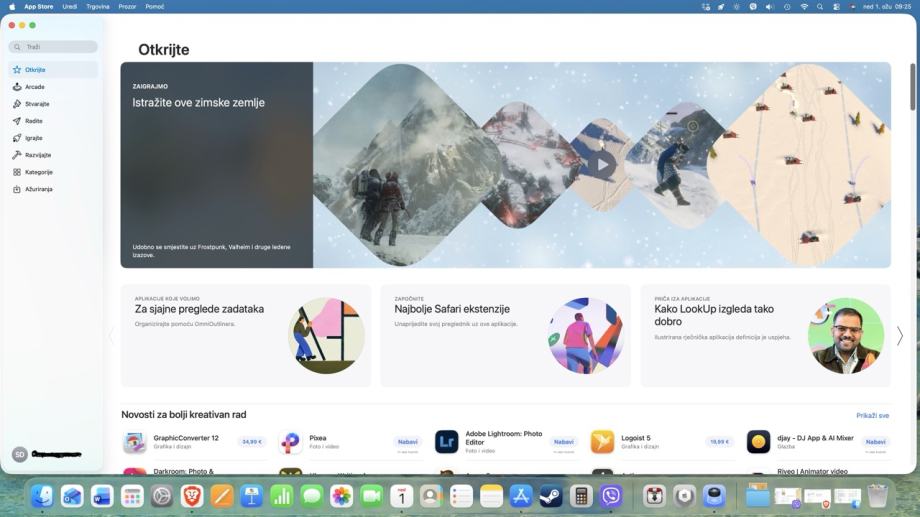Open the Apple menu
The width and height of the screenshot is (920, 517).
pyautogui.click(x=12, y=6)
